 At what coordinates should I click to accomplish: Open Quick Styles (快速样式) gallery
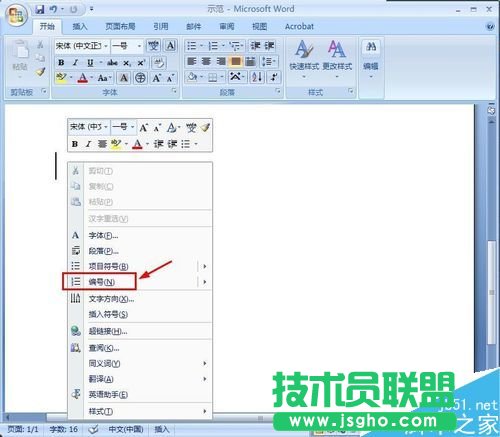tap(304, 59)
